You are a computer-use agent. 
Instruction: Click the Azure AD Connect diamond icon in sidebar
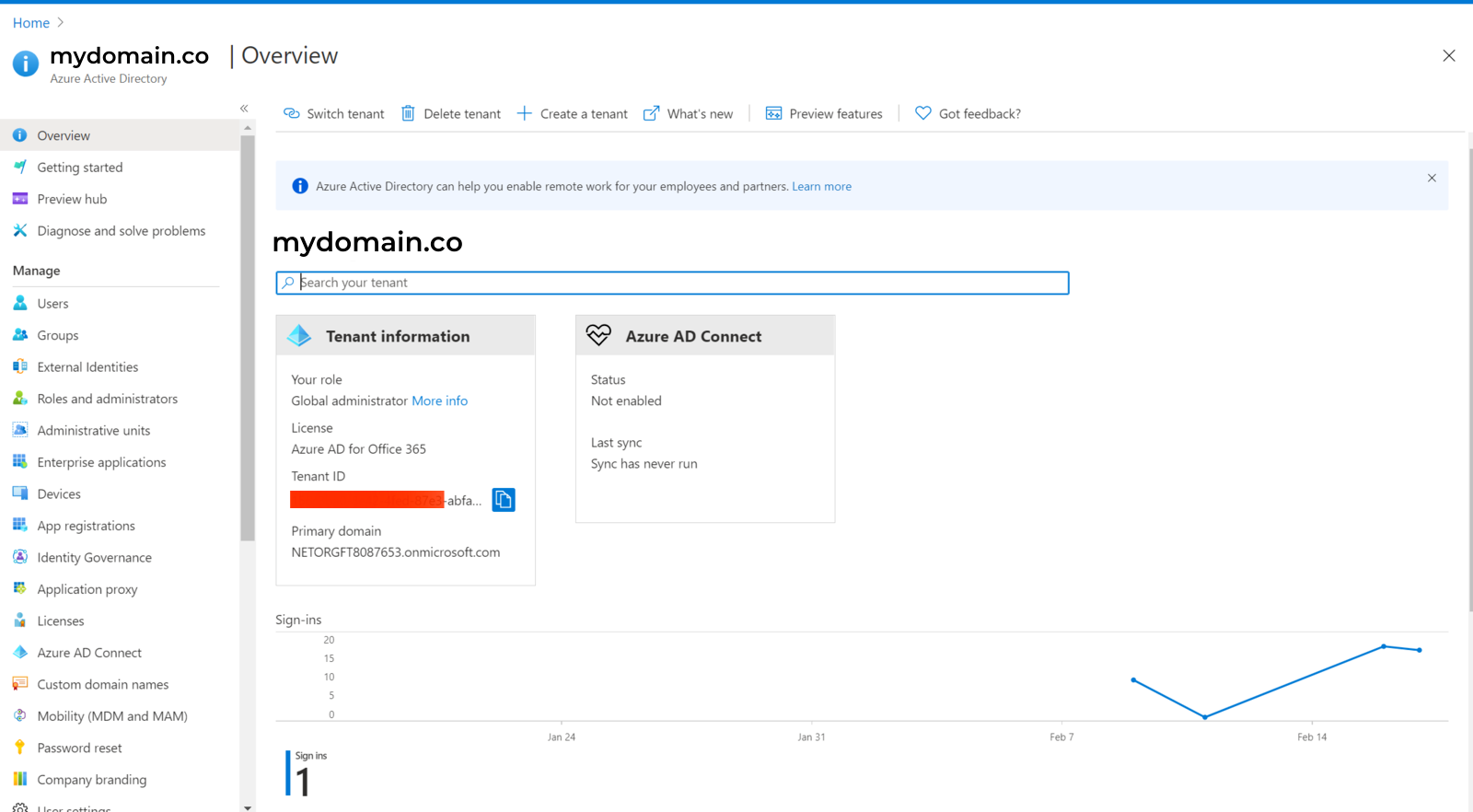(x=19, y=653)
